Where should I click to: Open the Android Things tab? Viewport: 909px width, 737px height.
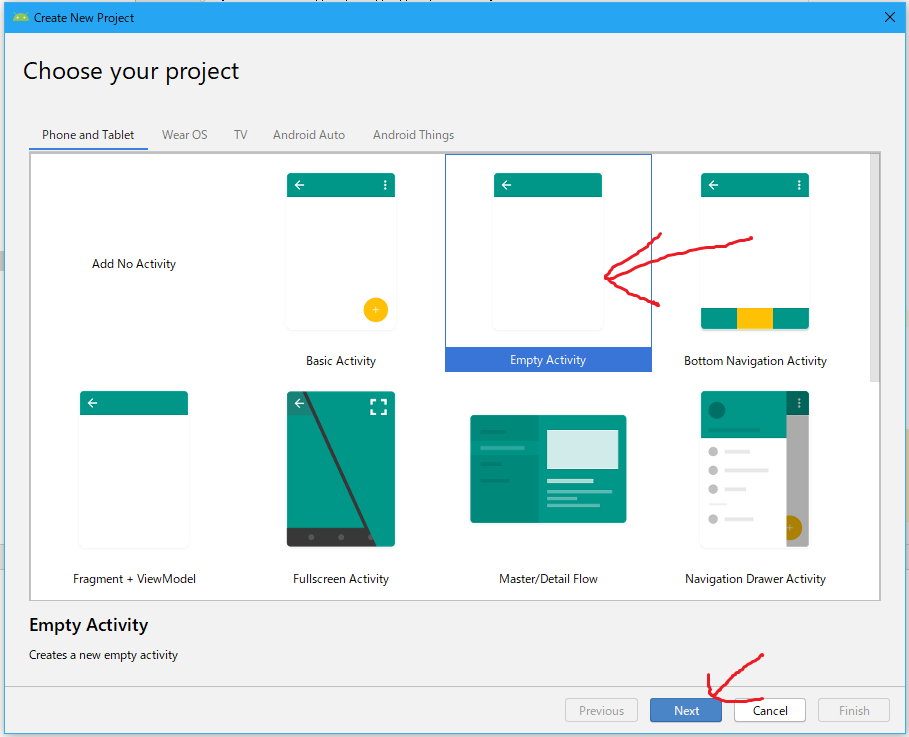click(413, 135)
